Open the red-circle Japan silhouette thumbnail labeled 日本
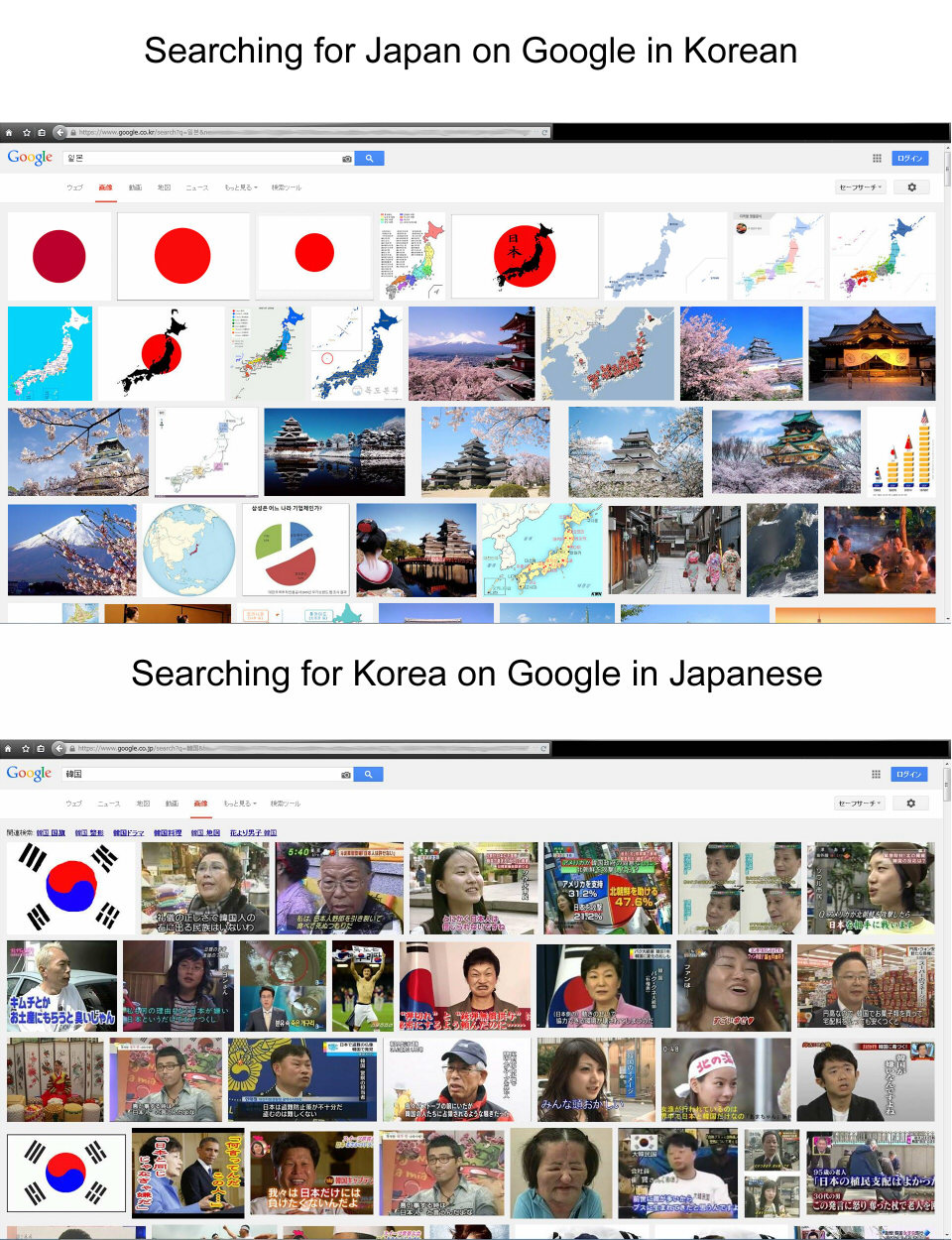952x1240 pixels. pyautogui.click(x=525, y=255)
